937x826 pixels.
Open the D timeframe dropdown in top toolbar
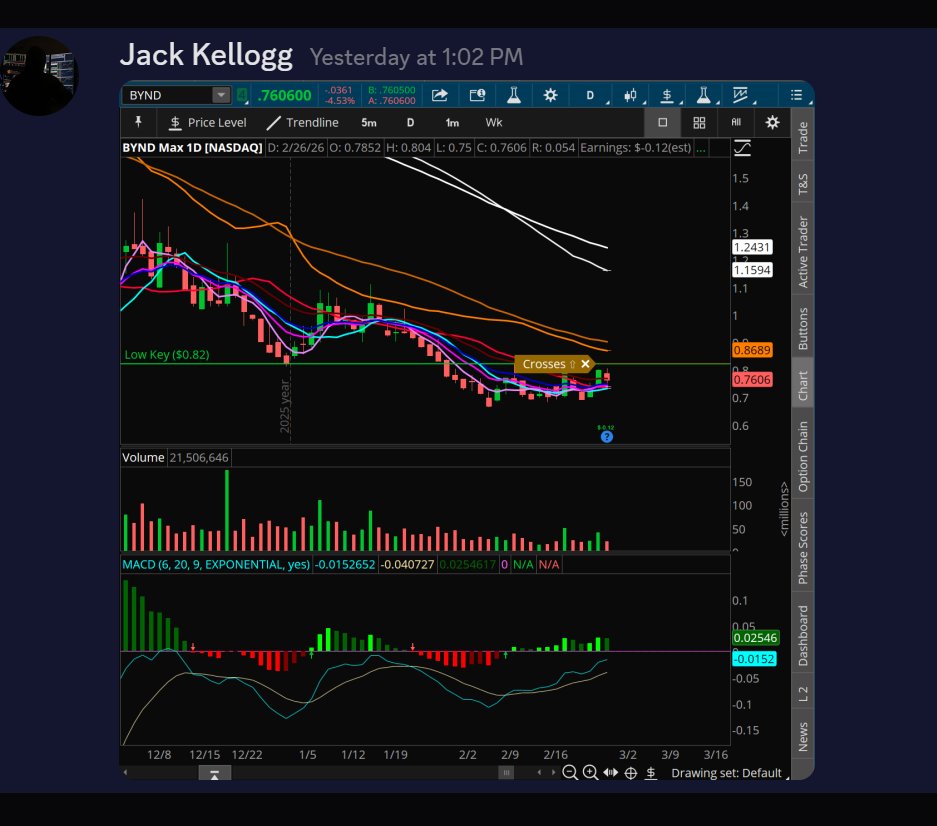pyautogui.click(x=591, y=96)
